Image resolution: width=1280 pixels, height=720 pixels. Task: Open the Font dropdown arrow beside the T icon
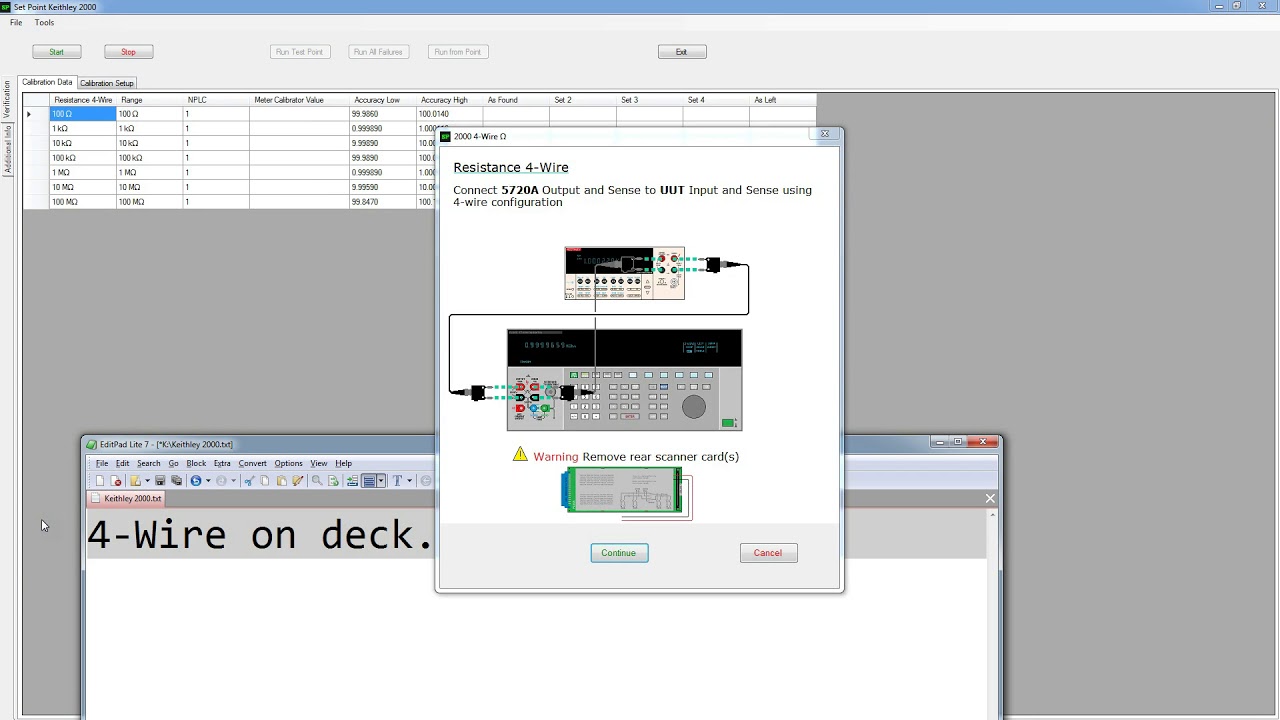409,481
